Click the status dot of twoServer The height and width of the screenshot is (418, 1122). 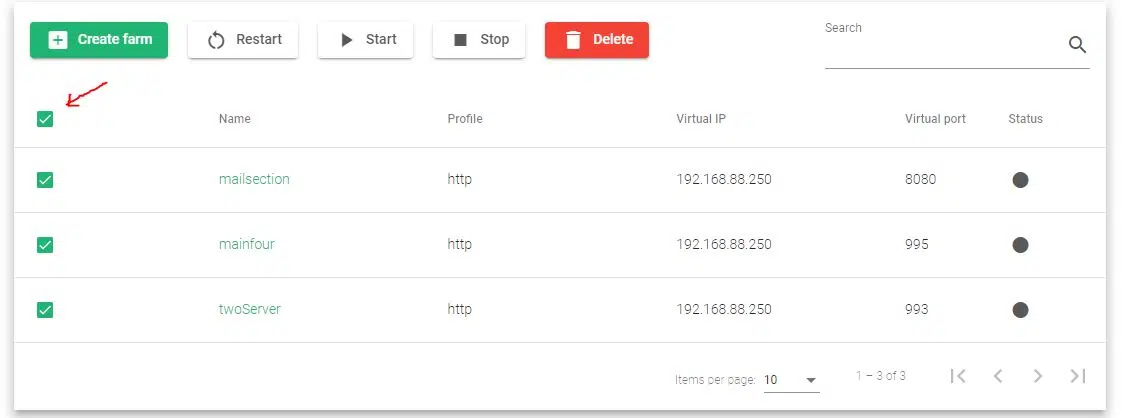[1020, 310]
